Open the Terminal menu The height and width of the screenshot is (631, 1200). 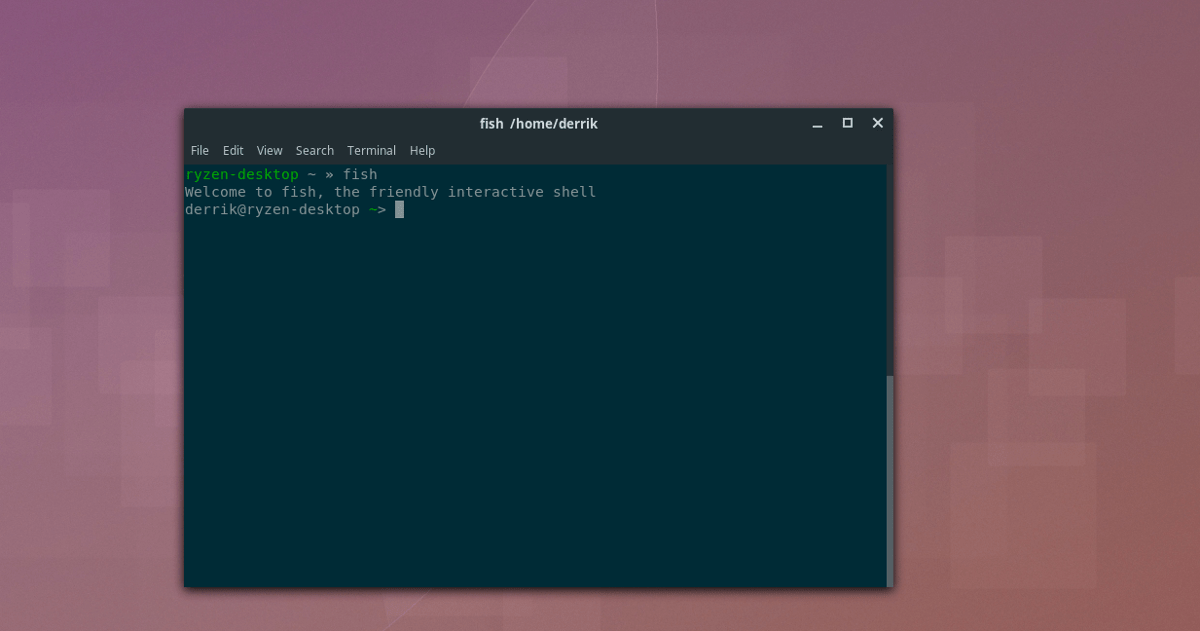pyautogui.click(x=372, y=150)
